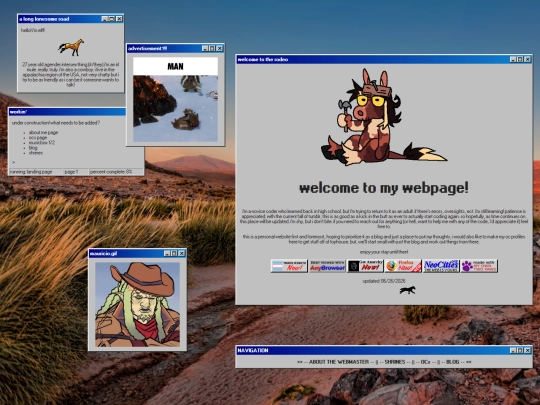
Task: Minimize the mauricio.gif window
Action: click(x=167, y=253)
